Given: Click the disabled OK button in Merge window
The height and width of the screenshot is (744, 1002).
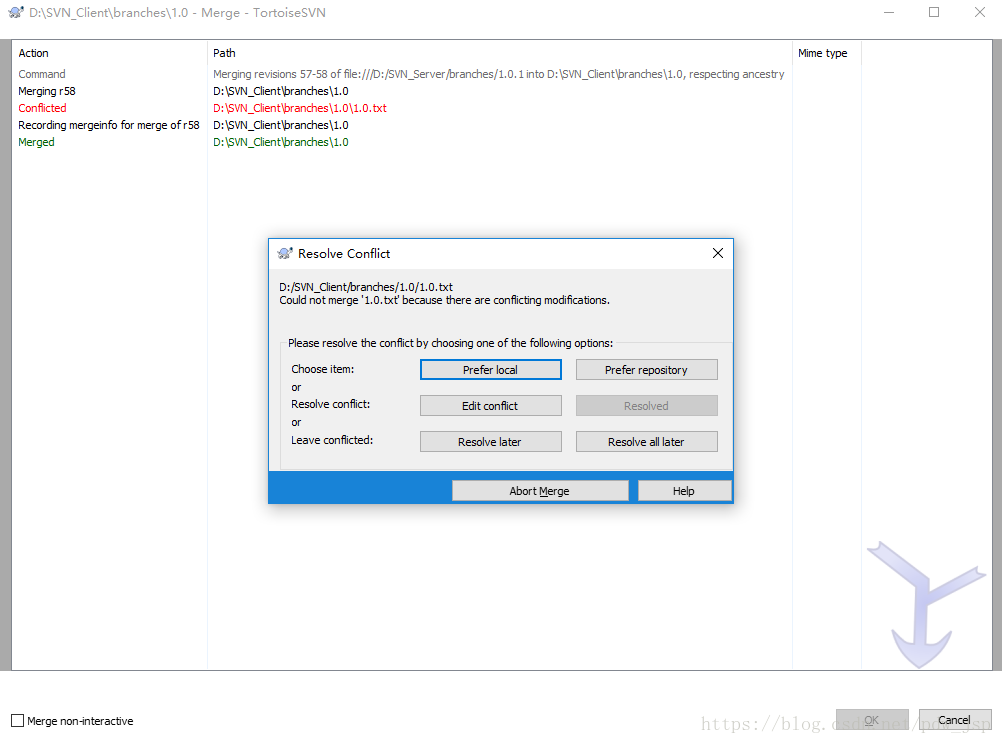Looking at the screenshot, I should (872, 720).
